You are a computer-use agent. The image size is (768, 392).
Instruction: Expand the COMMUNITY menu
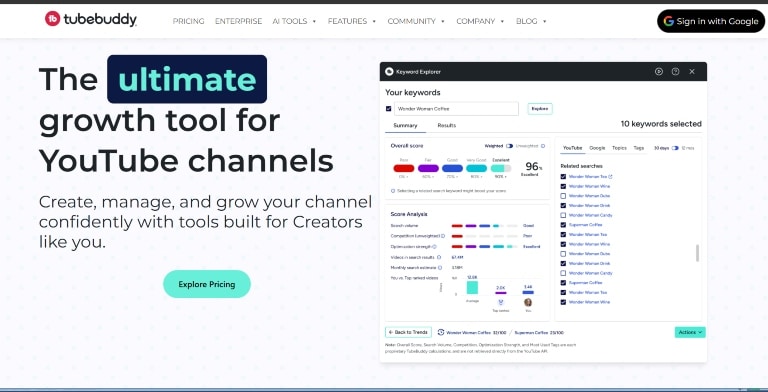click(416, 21)
